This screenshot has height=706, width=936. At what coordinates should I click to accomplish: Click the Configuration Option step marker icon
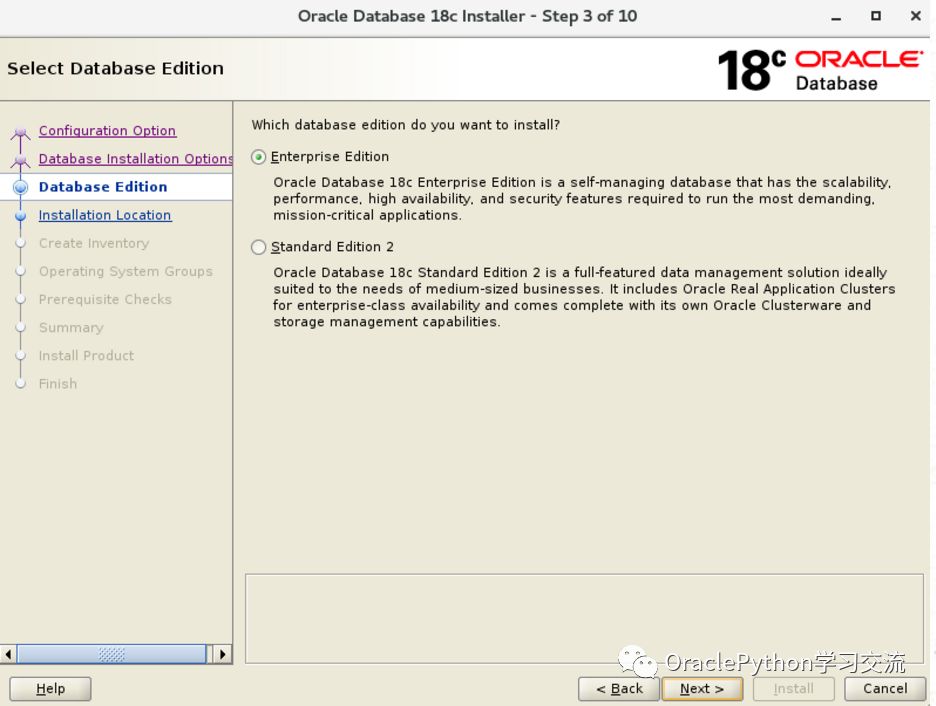[20, 132]
